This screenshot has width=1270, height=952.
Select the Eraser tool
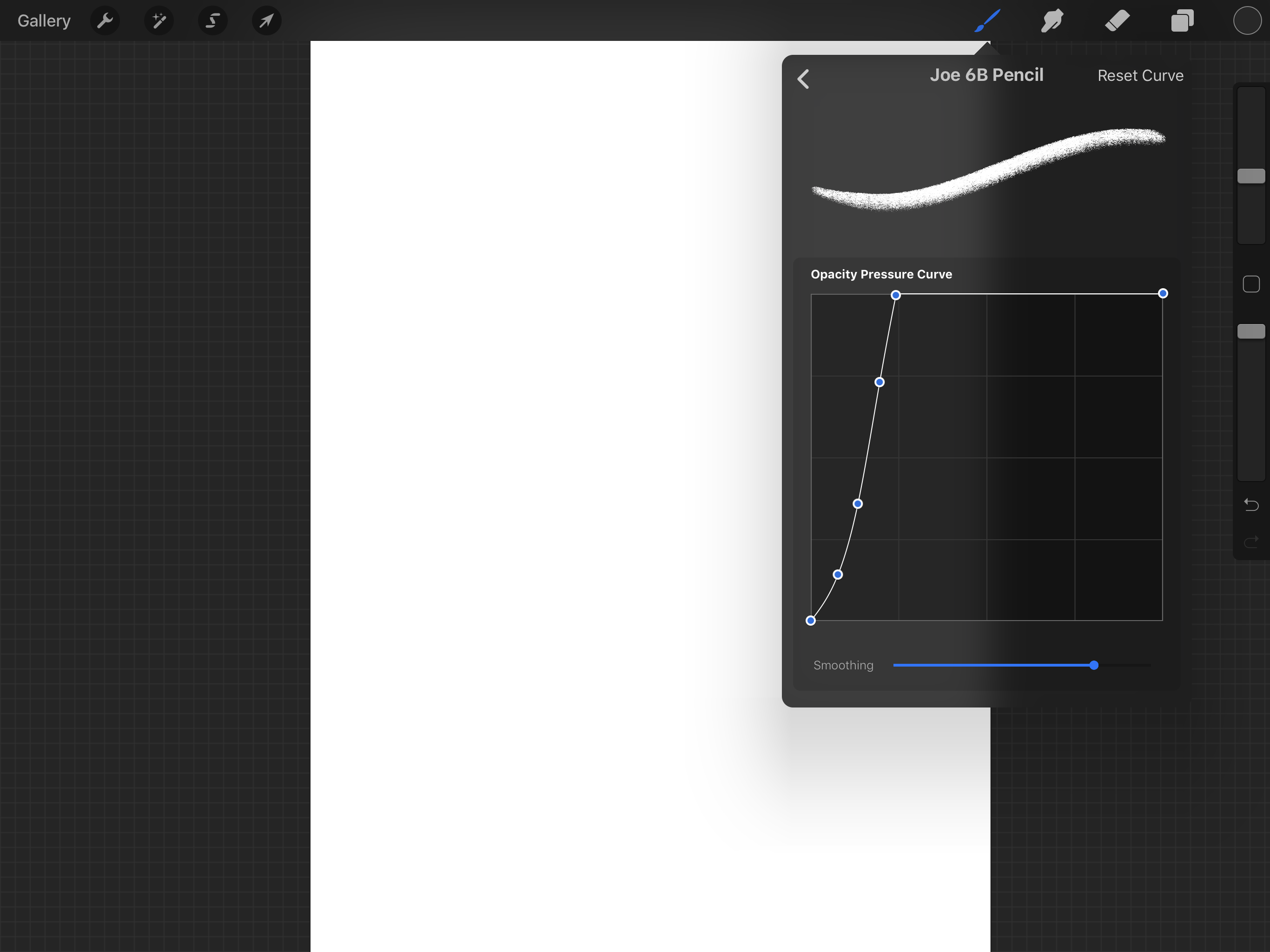pos(1117,20)
